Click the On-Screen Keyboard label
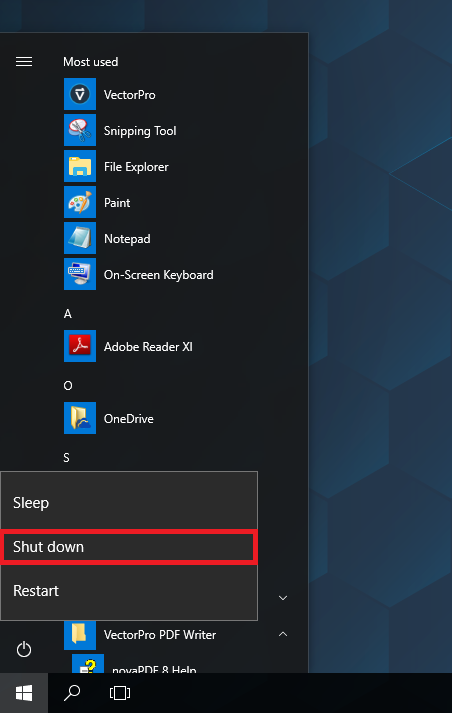The width and height of the screenshot is (452, 713). [x=159, y=275]
